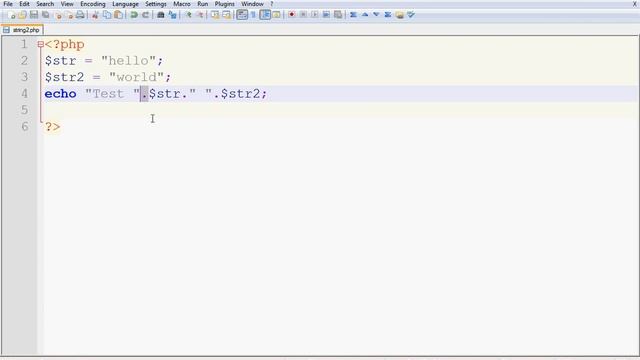Click the Stop Recording macro icon

303,15
